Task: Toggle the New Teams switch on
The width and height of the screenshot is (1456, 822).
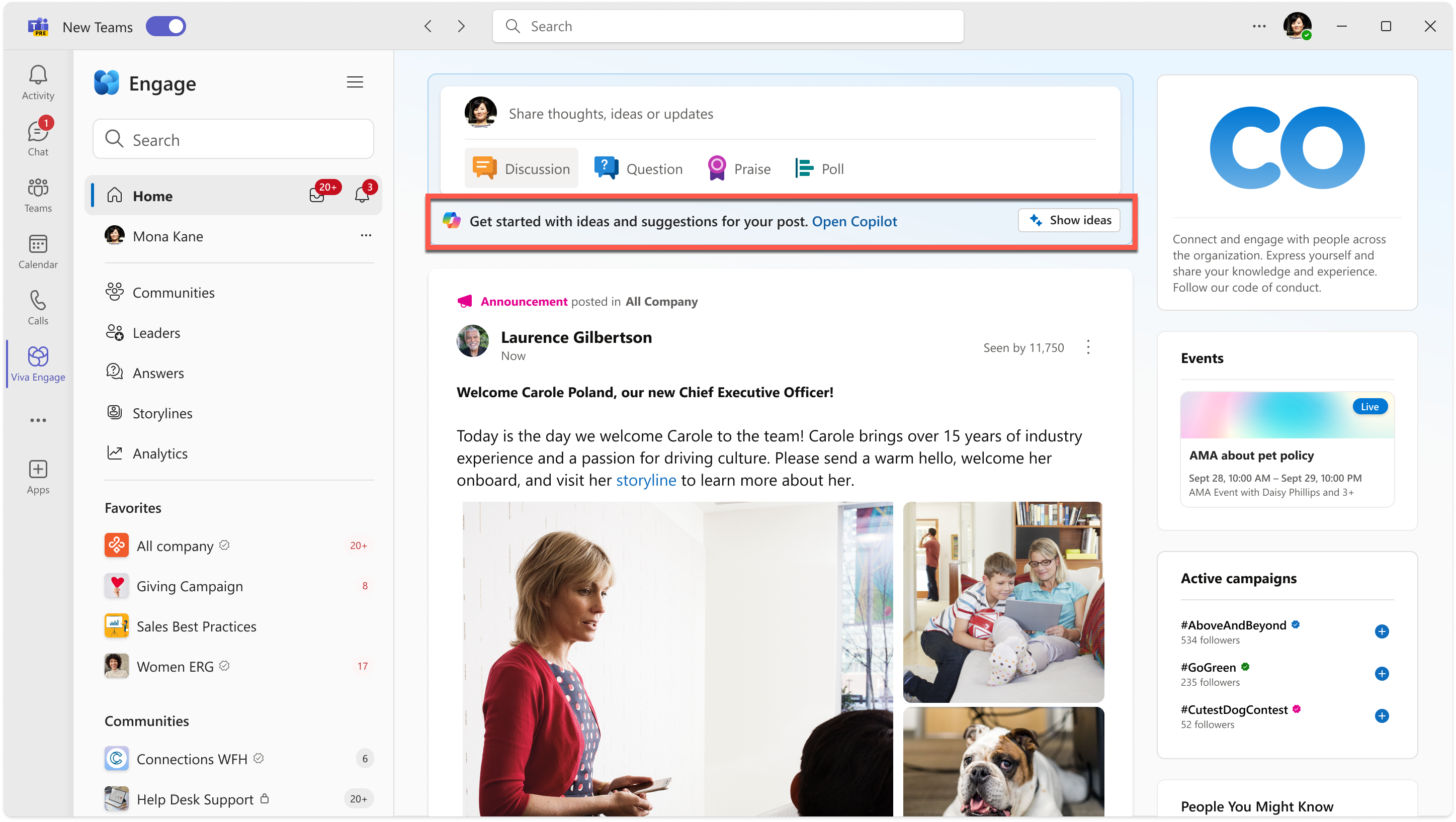Action: point(166,26)
